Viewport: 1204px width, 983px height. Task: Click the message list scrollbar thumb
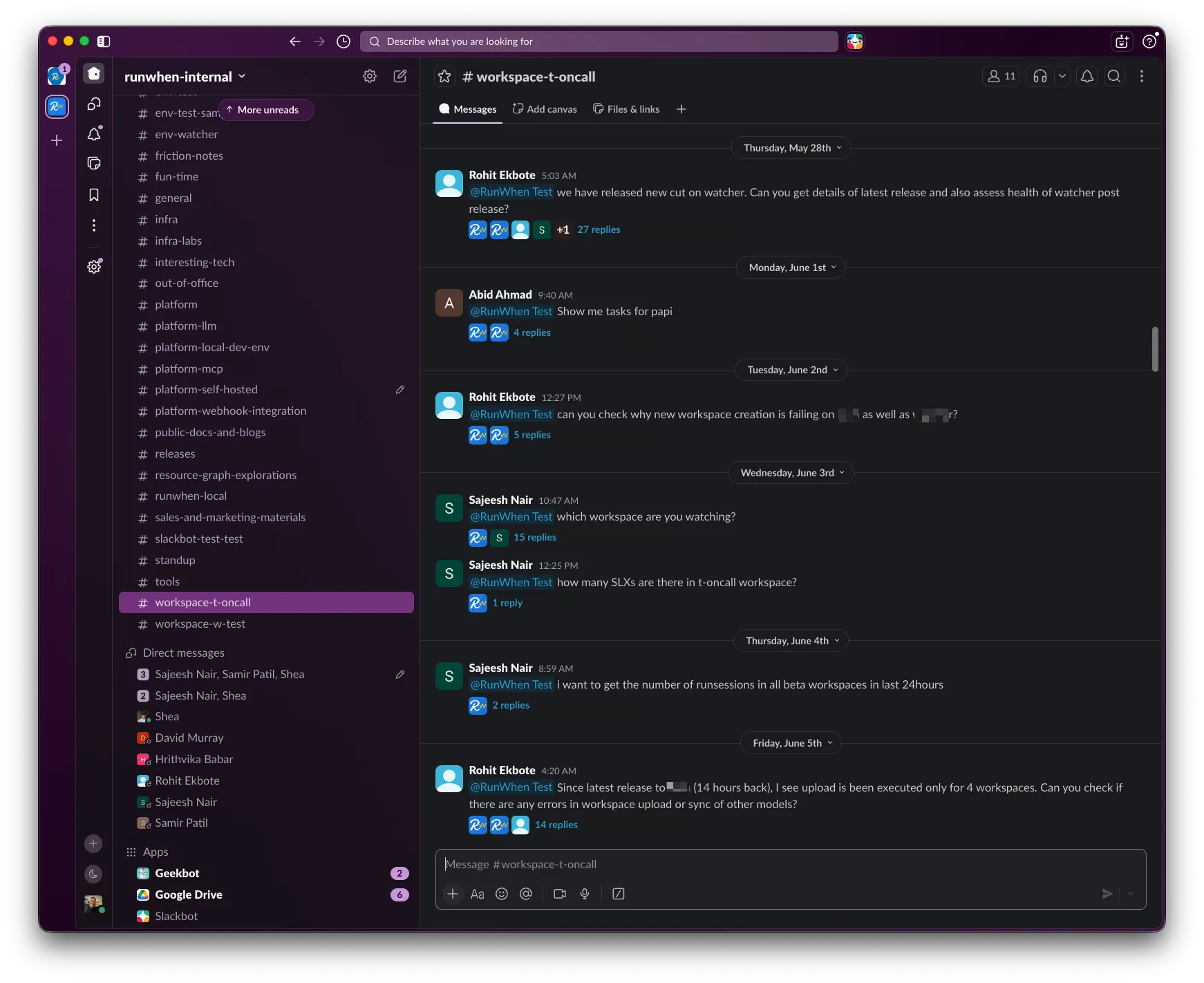coord(1154,349)
